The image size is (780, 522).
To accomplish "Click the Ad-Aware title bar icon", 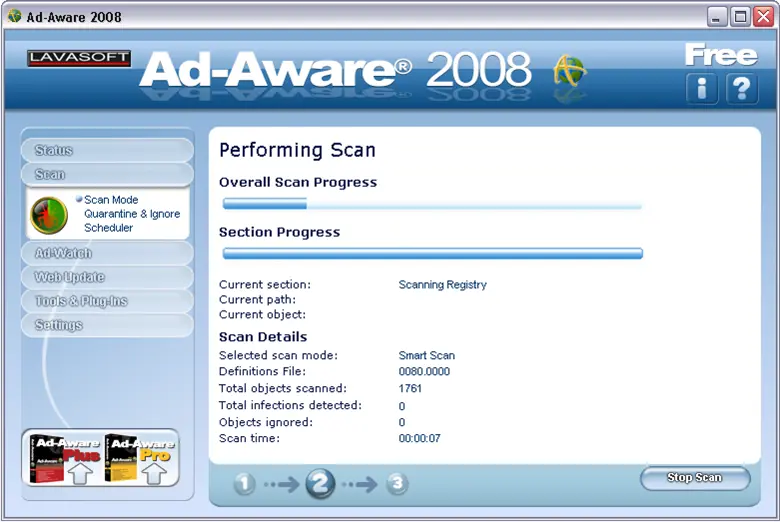I will tap(14, 16).
